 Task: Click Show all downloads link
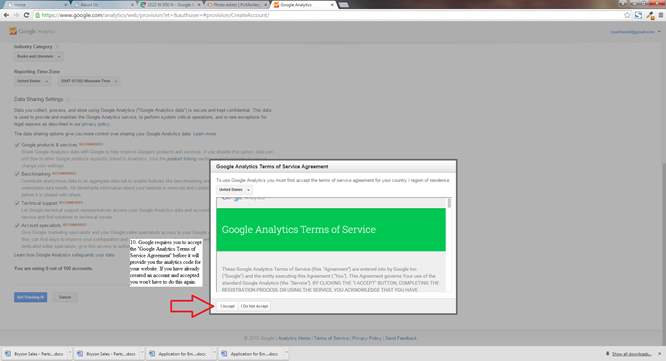[632, 354]
